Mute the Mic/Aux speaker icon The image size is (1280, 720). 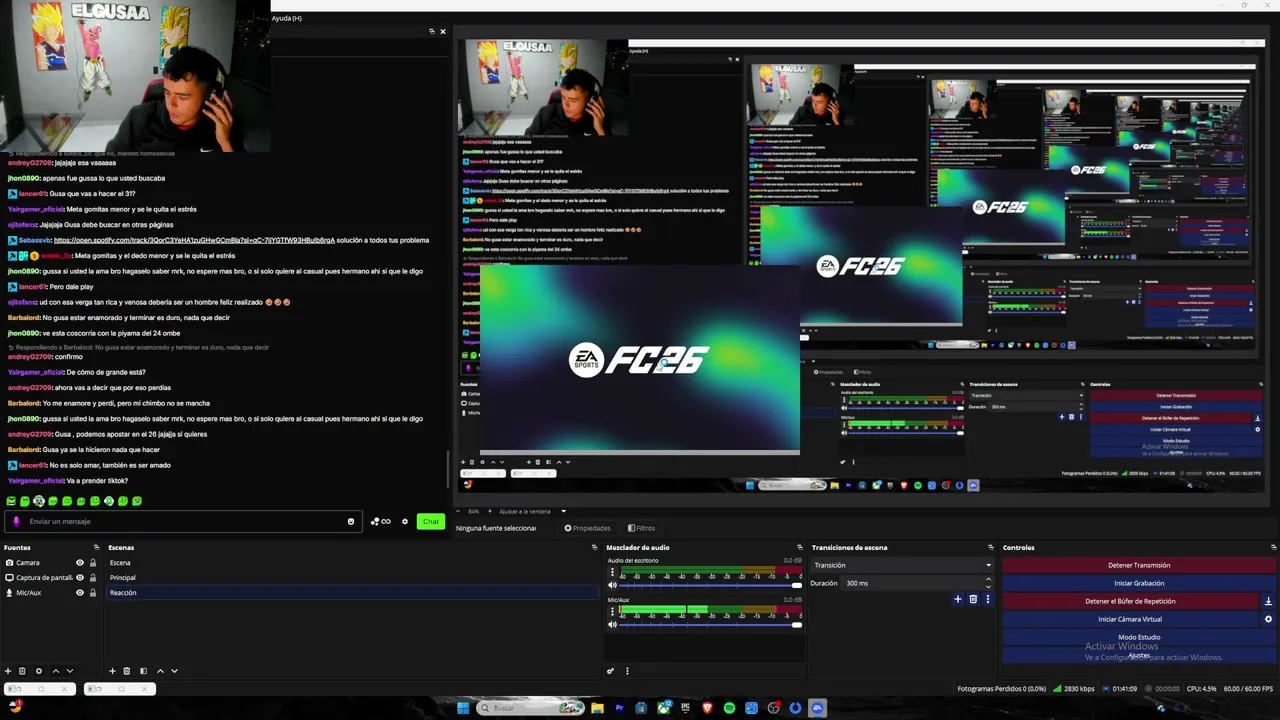613,625
